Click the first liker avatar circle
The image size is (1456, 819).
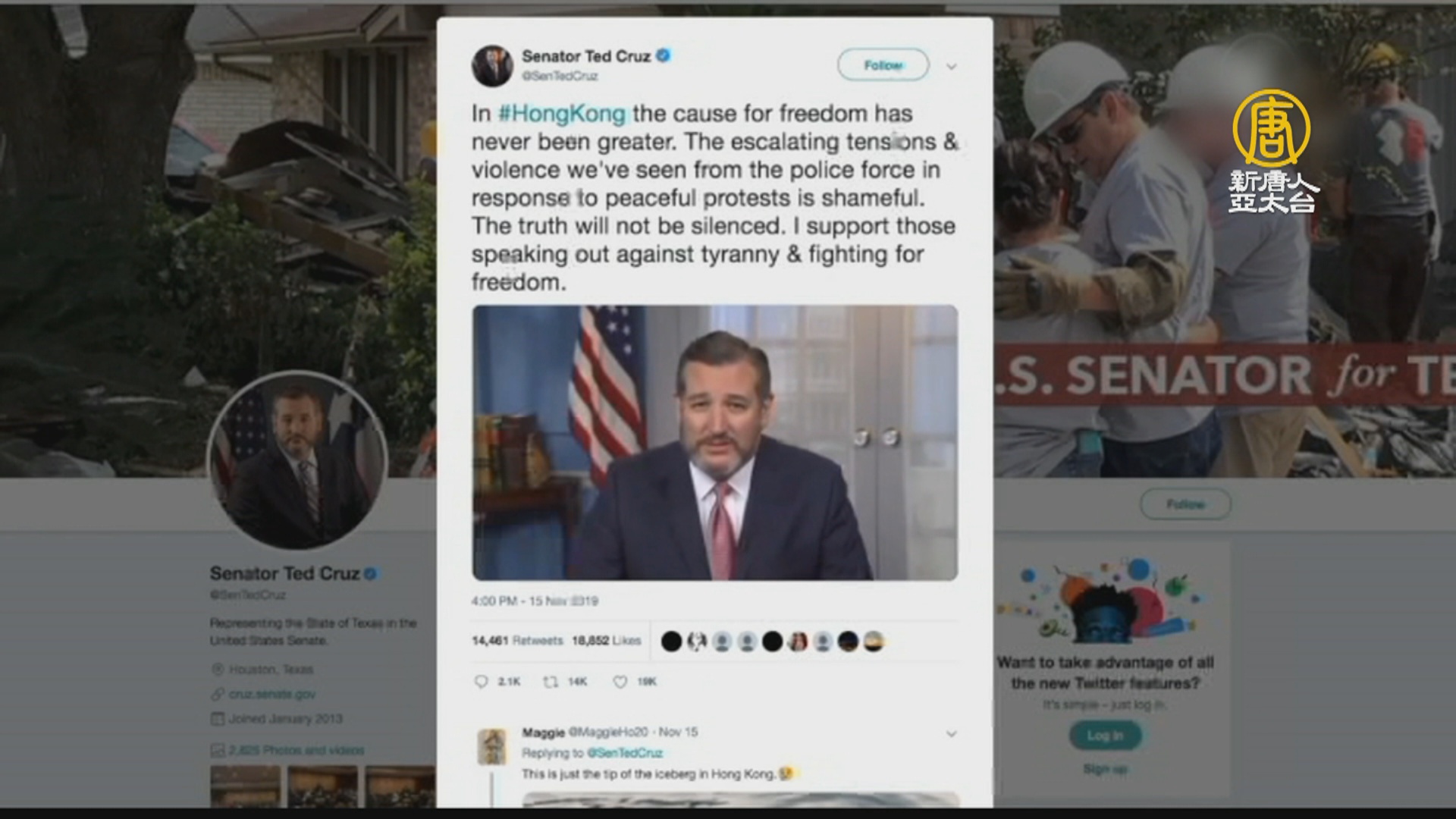(x=671, y=642)
